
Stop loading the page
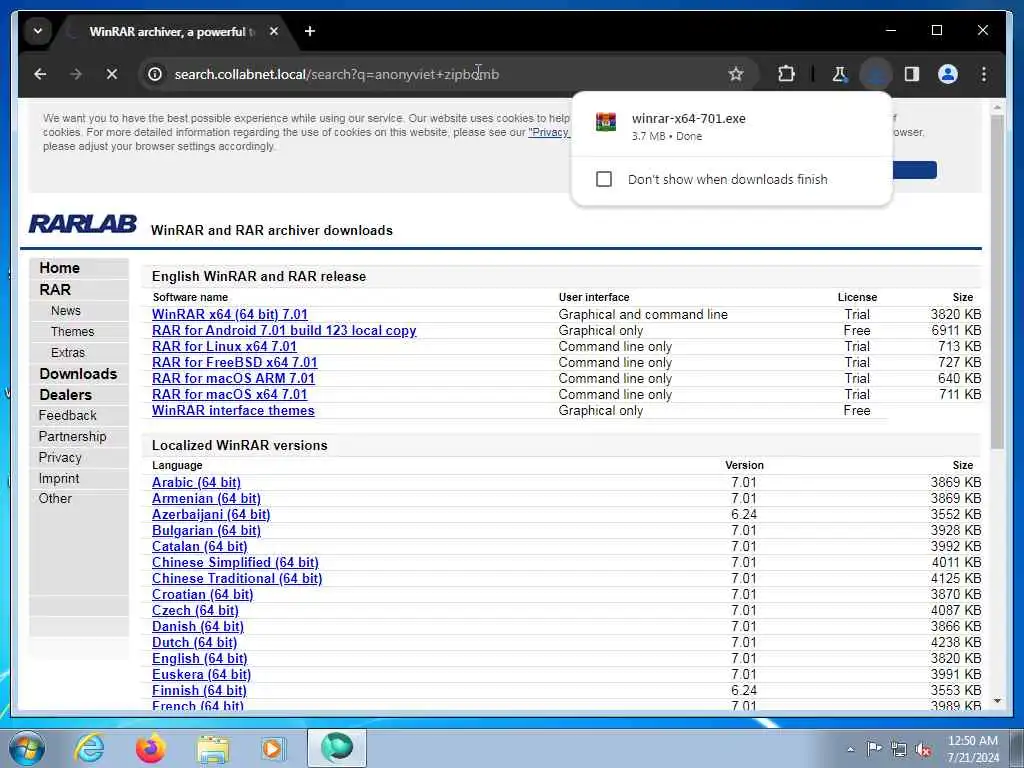pos(112,74)
